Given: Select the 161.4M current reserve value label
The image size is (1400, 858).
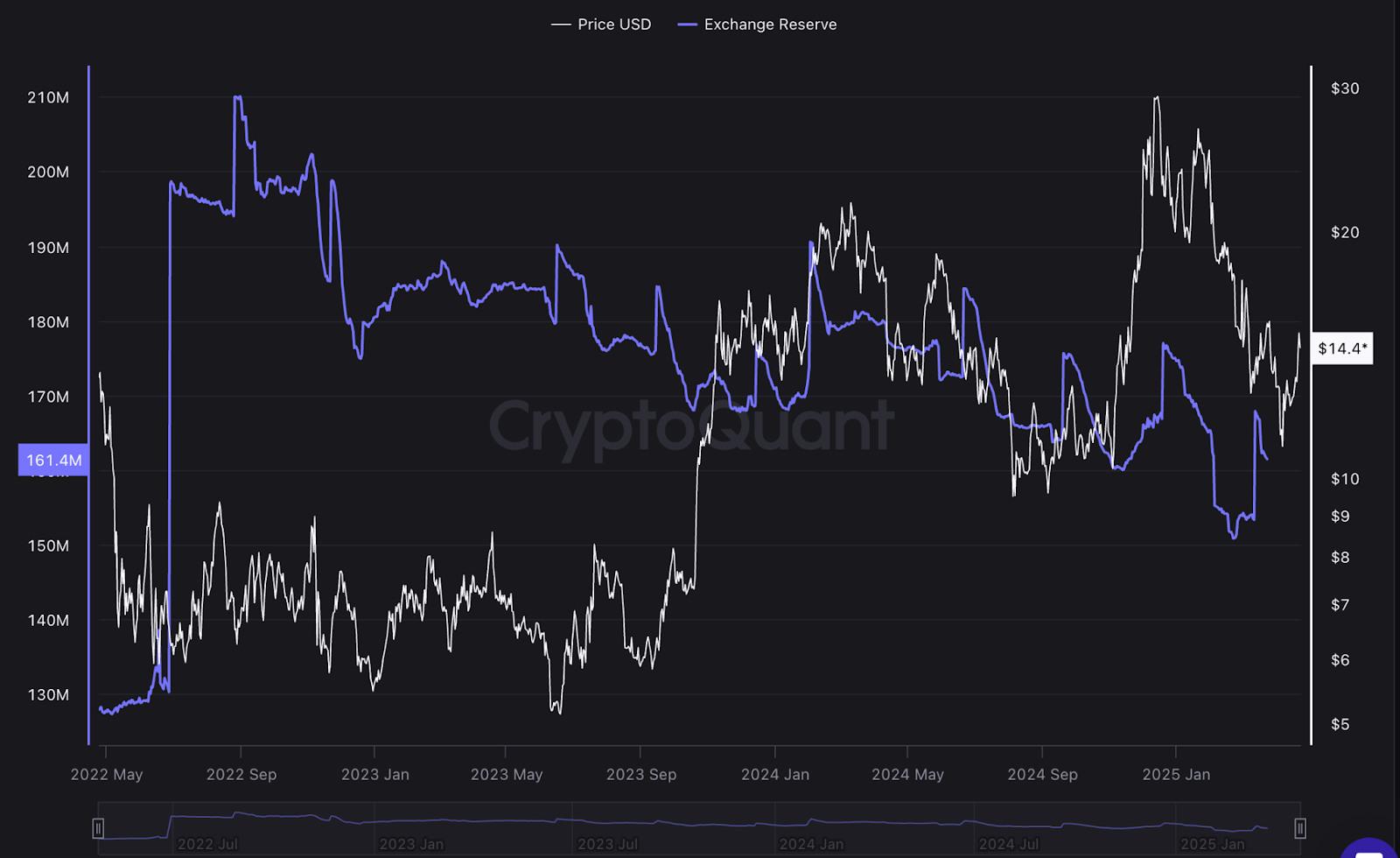Looking at the screenshot, I should [x=53, y=461].
